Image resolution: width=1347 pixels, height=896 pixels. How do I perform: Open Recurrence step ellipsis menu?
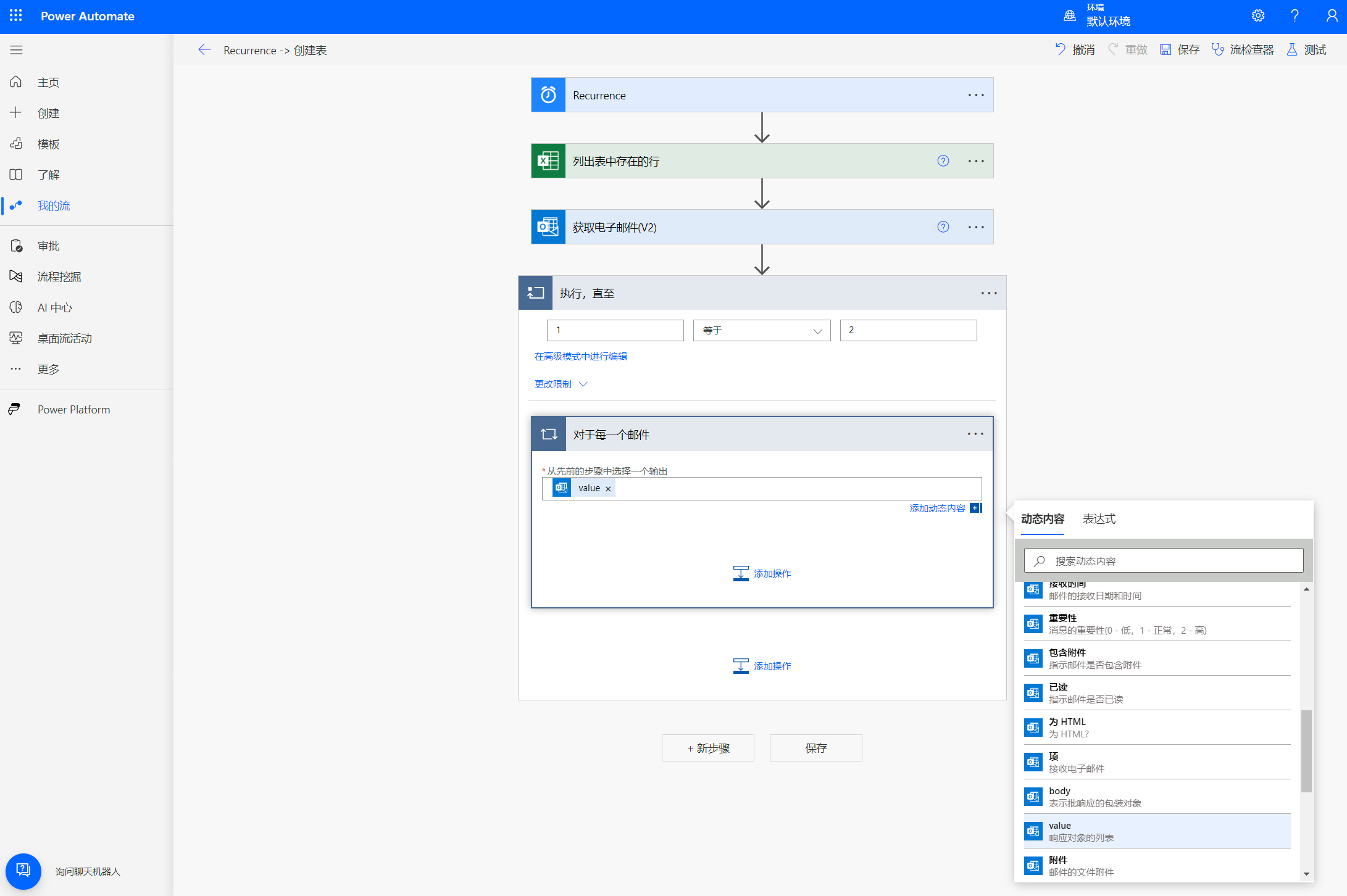976,95
